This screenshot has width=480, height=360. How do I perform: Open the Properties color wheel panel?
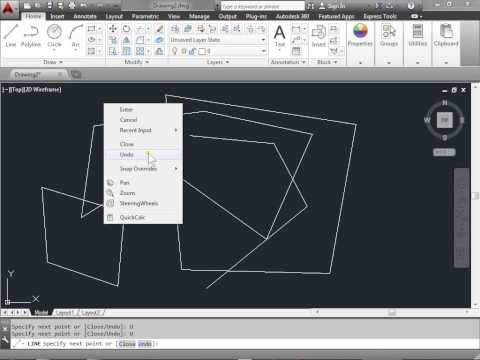[360, 35]
